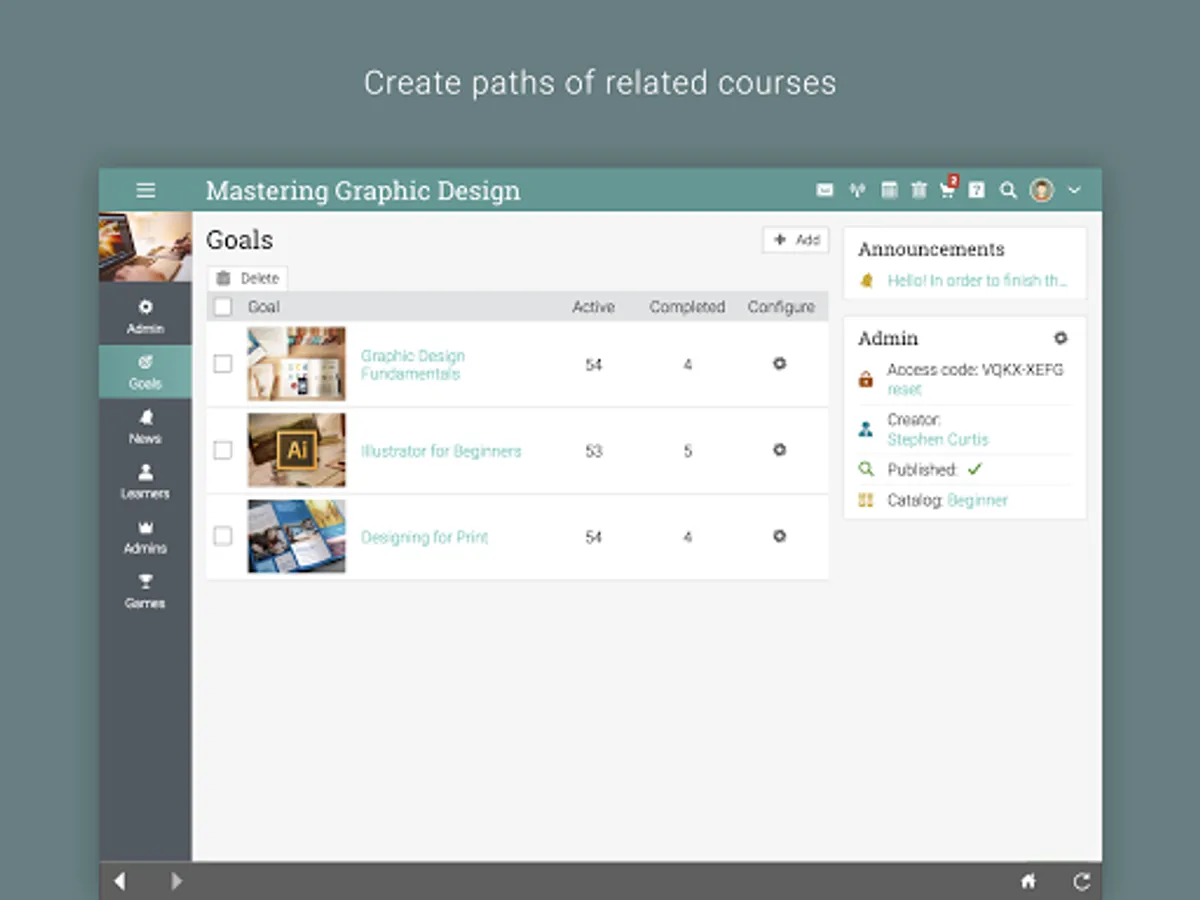This screenshot has width=1200, height=900.
Task: Click the home icon in bottom bar
Action: [1028, 881]
